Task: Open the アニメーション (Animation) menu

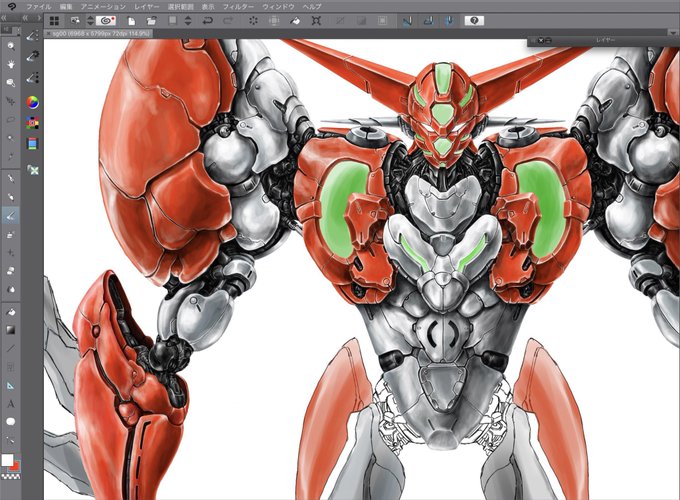Action: coord(103,7)
